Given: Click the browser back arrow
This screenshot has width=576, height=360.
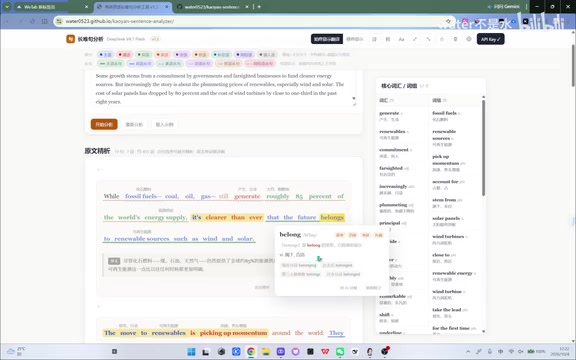Looking at the screenshot, I should 7,21.
